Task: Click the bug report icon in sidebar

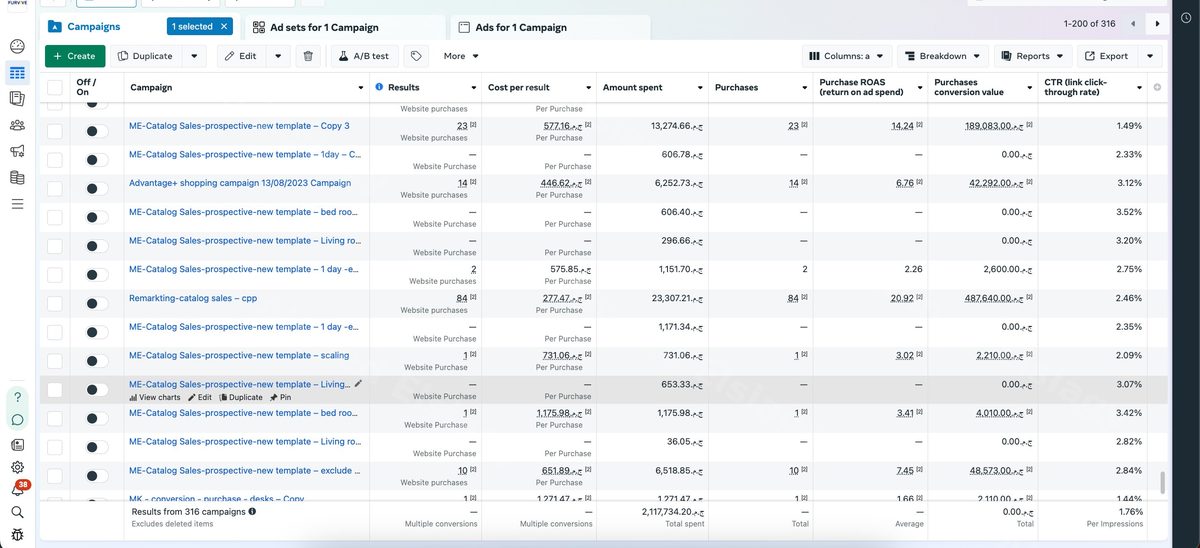Action: pyautogui.click(x=17, y=535)
